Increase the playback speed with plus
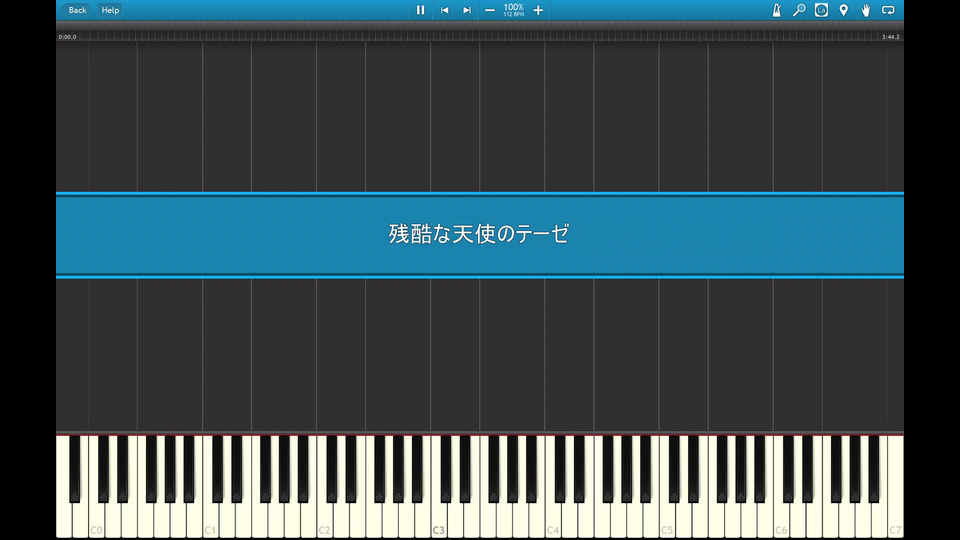Image resolution: width=960 pixels, height=540 pixels. click(538, 10)
